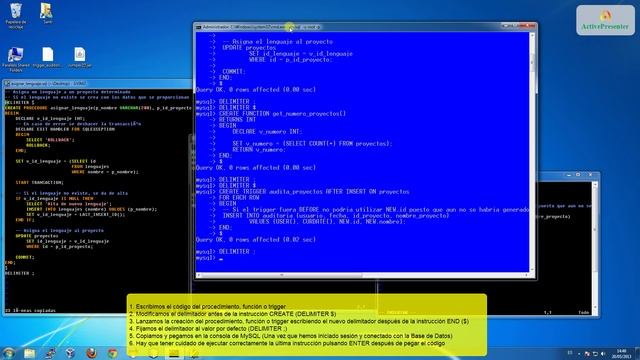Select the trigger_auditori file on the desktop
Viewport: 640px width, 360px height.
click(x=48, y=58)
